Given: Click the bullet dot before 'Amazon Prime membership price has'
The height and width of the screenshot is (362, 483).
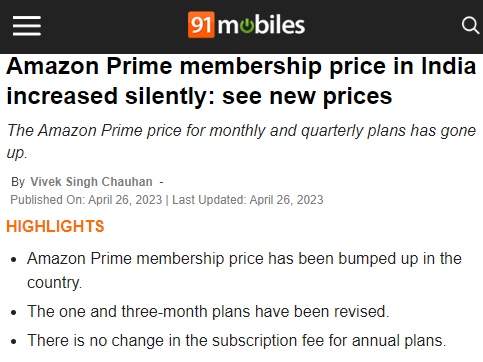Looking at the screenshot, I should [14, 260].
